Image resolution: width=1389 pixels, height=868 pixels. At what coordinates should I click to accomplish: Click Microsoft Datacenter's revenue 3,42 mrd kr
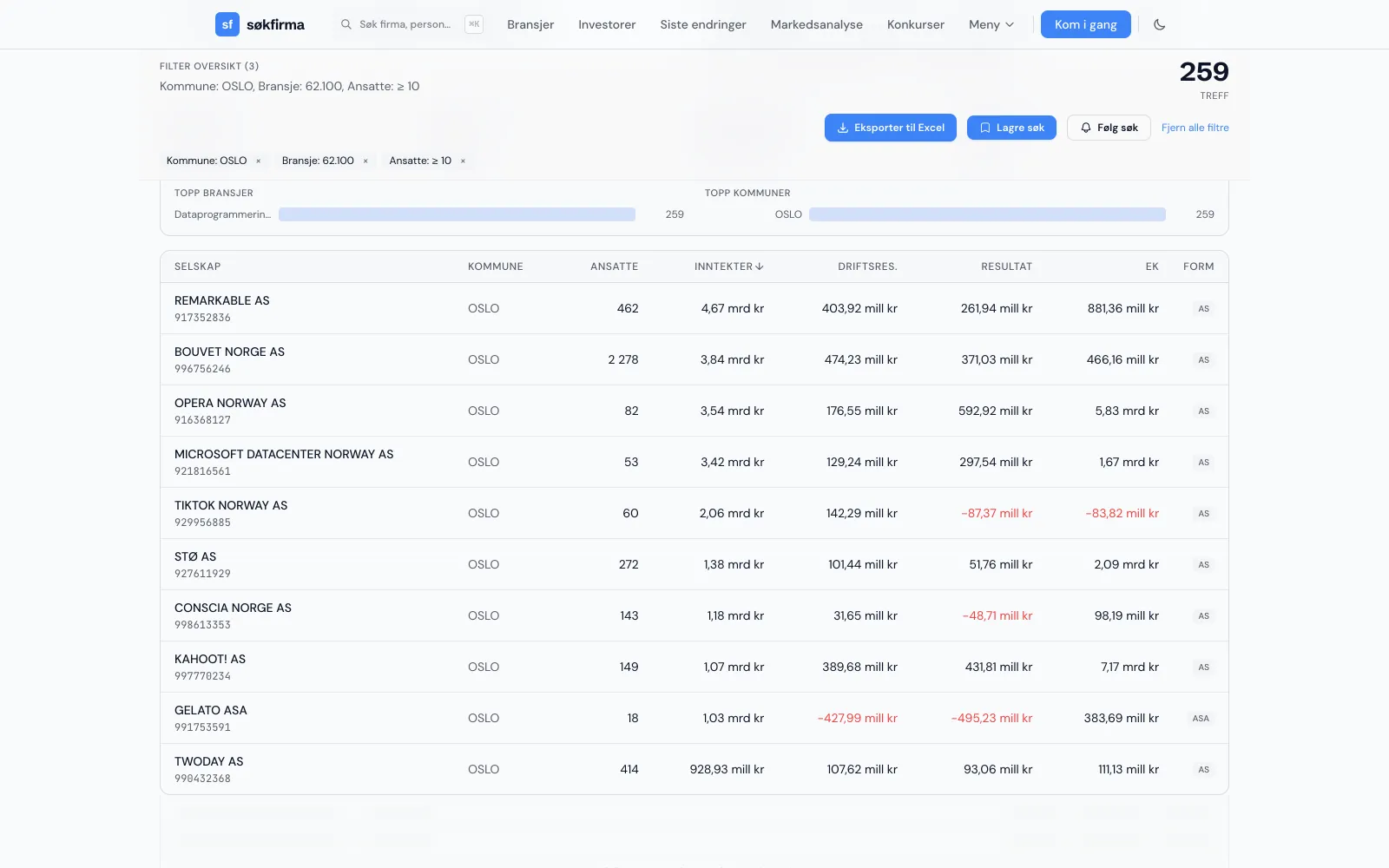pyautogui.click(x=733, y=462)
